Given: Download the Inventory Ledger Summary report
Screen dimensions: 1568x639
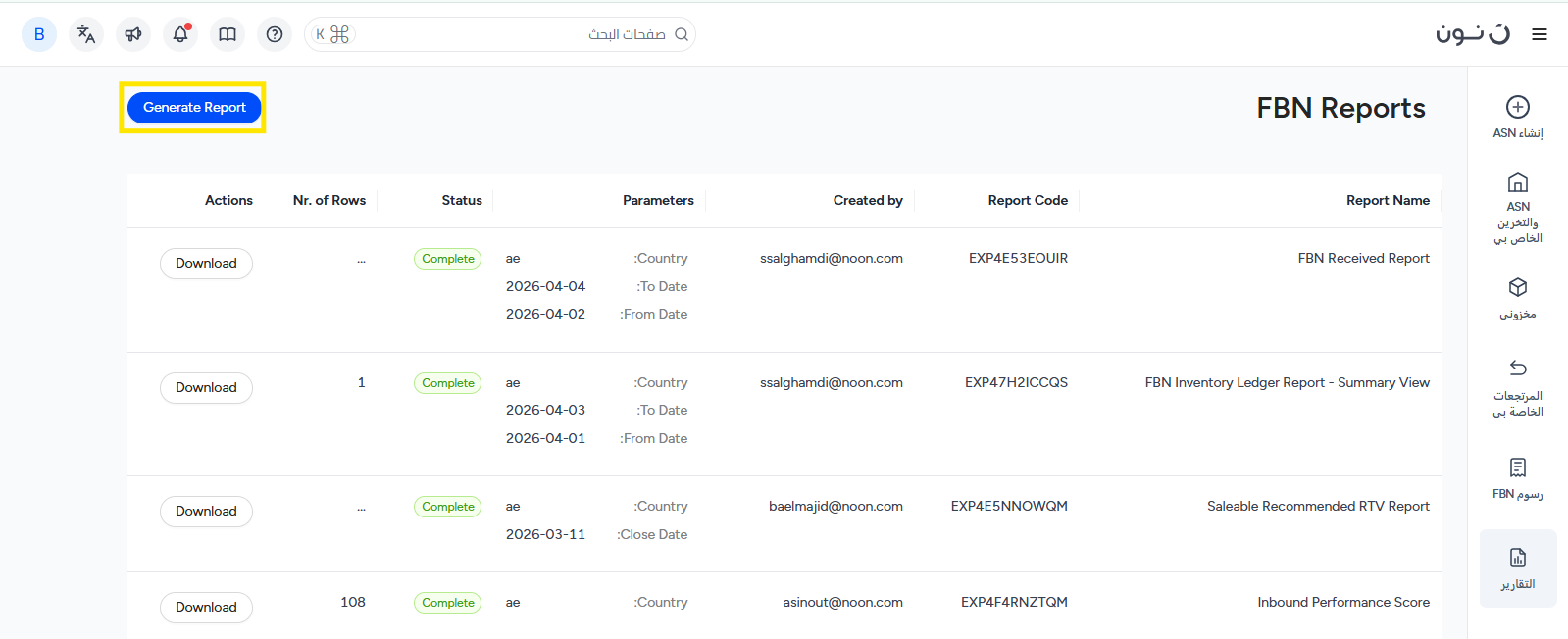Looking at the screenshot, I should point(206,388).
